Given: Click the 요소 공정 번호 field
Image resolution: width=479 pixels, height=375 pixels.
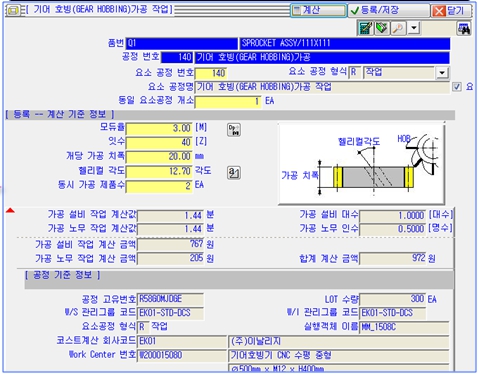Looking at the screenshot, I should click(x=211, y=73).
